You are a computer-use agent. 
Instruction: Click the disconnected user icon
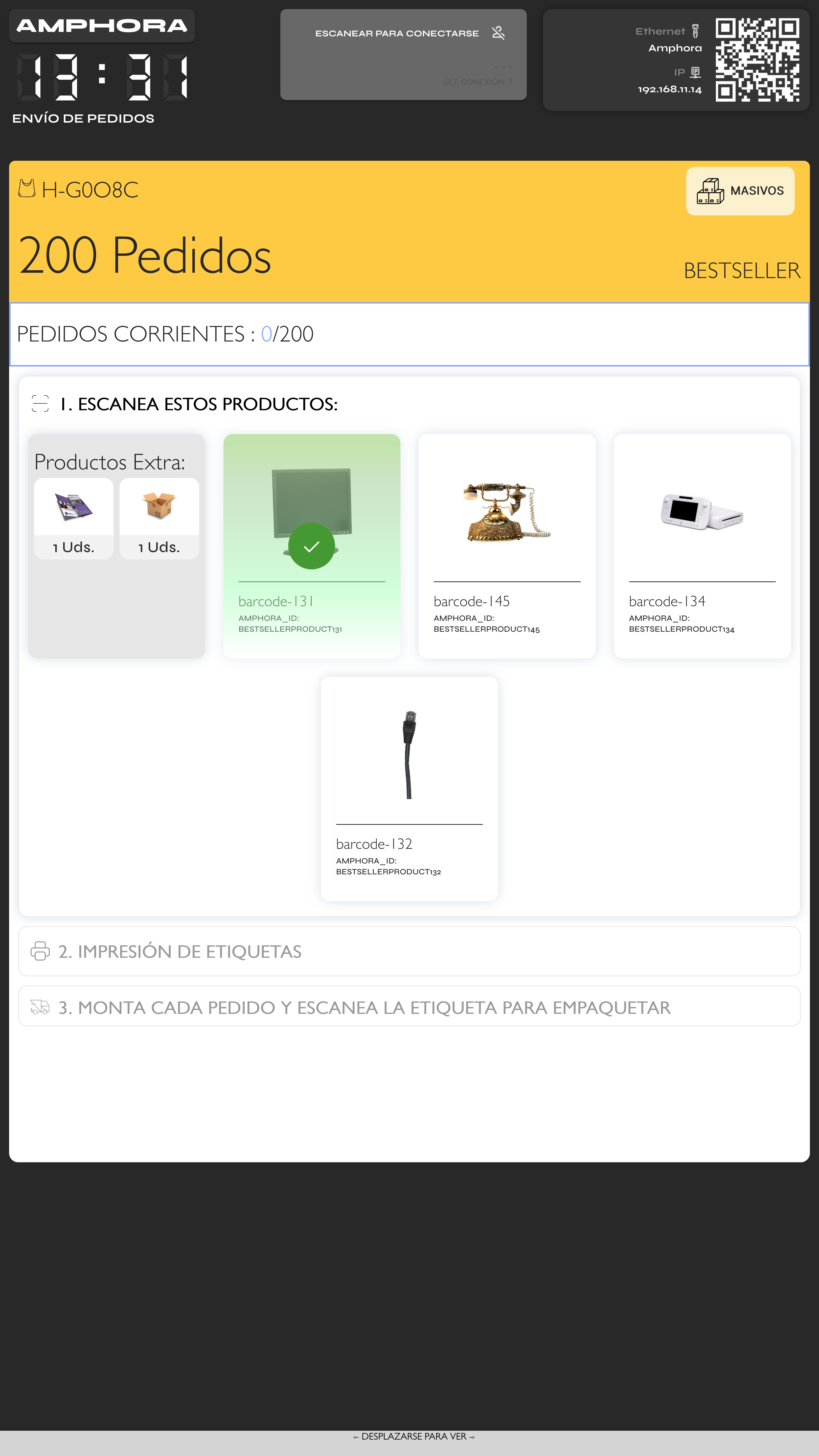coord(498,33)
